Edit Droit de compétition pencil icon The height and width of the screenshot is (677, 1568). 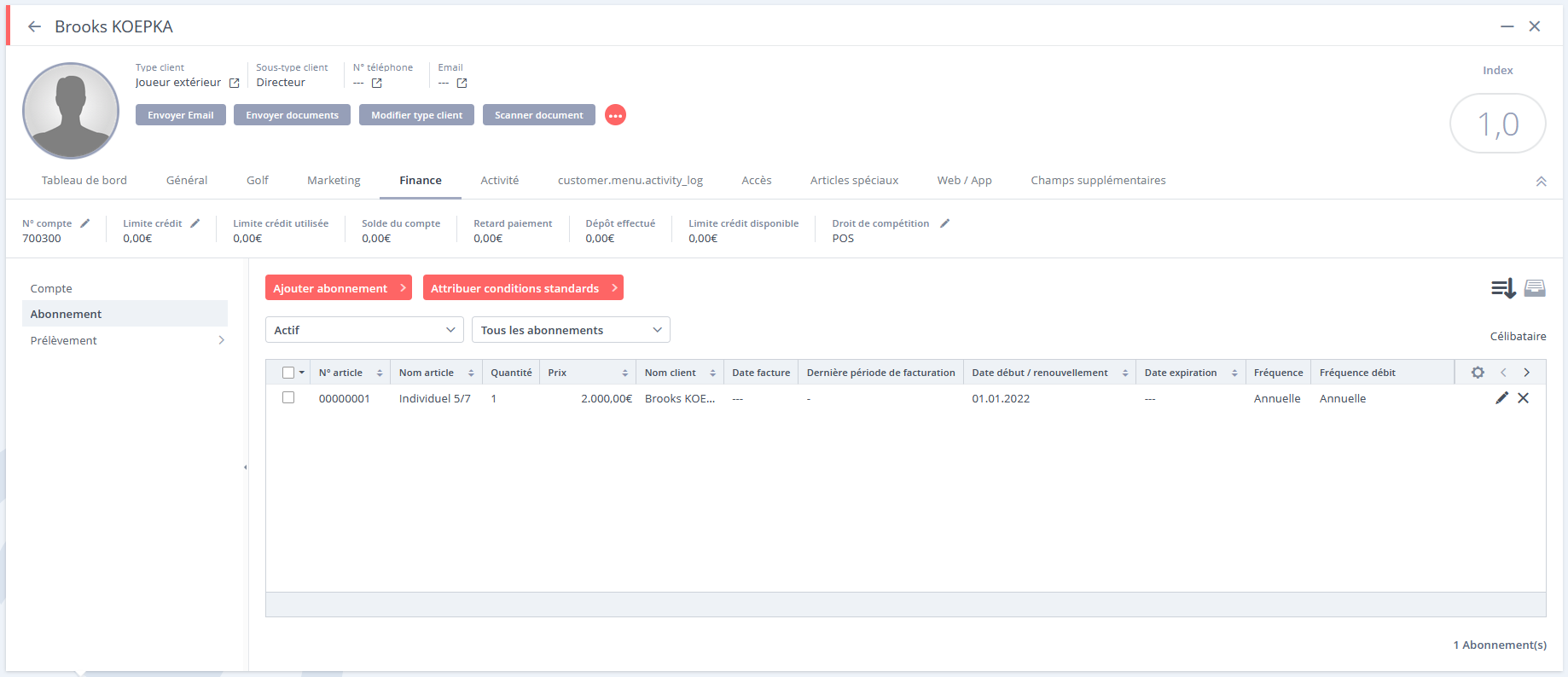(944, 223)
